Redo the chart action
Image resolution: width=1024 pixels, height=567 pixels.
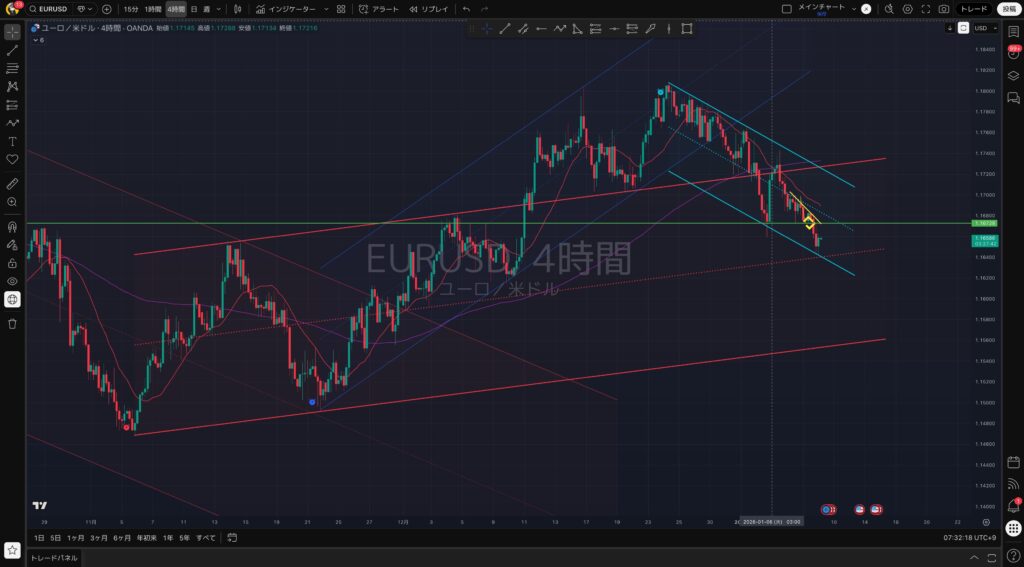coord(484,9)
